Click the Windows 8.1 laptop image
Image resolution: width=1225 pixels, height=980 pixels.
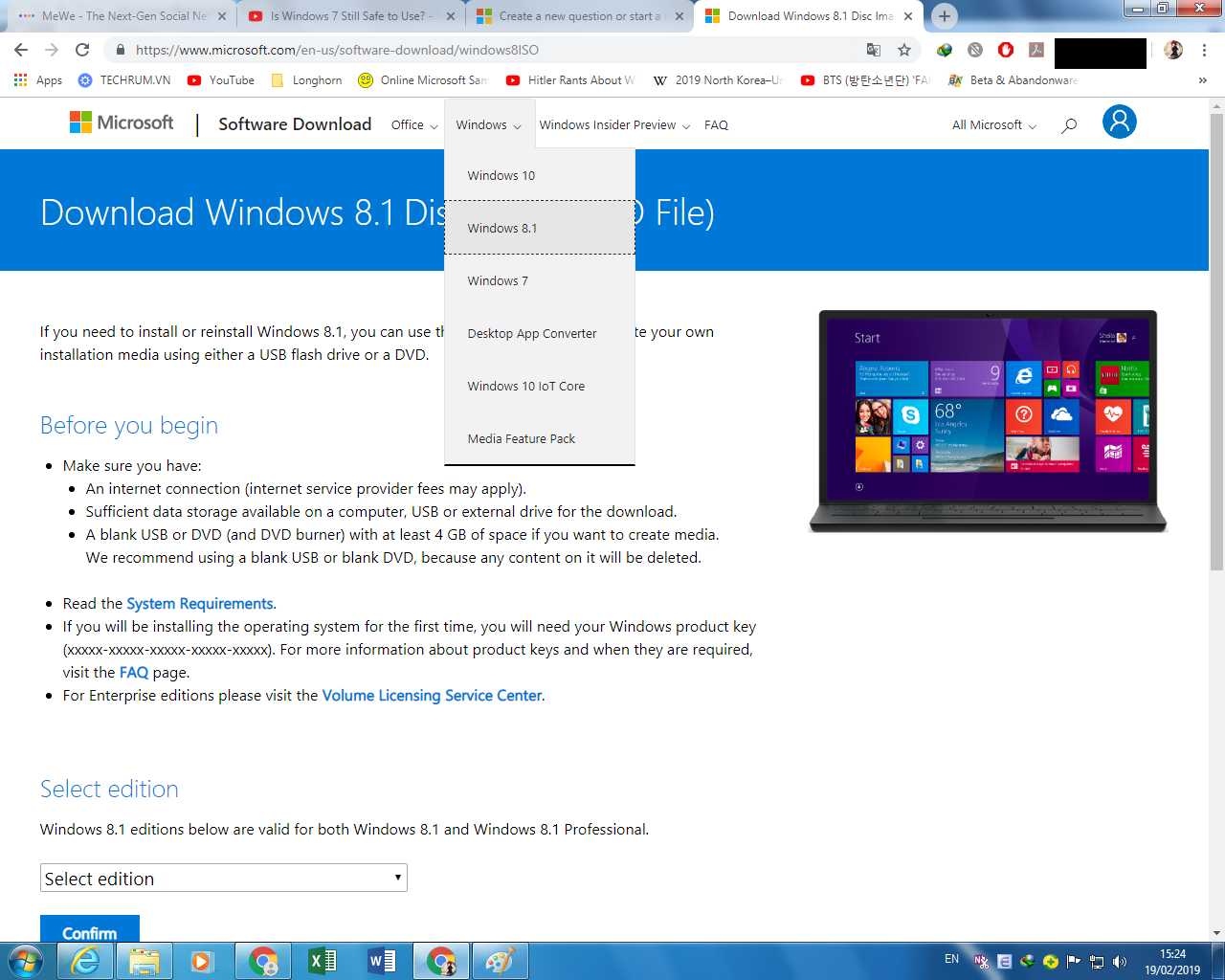[988, 421]
